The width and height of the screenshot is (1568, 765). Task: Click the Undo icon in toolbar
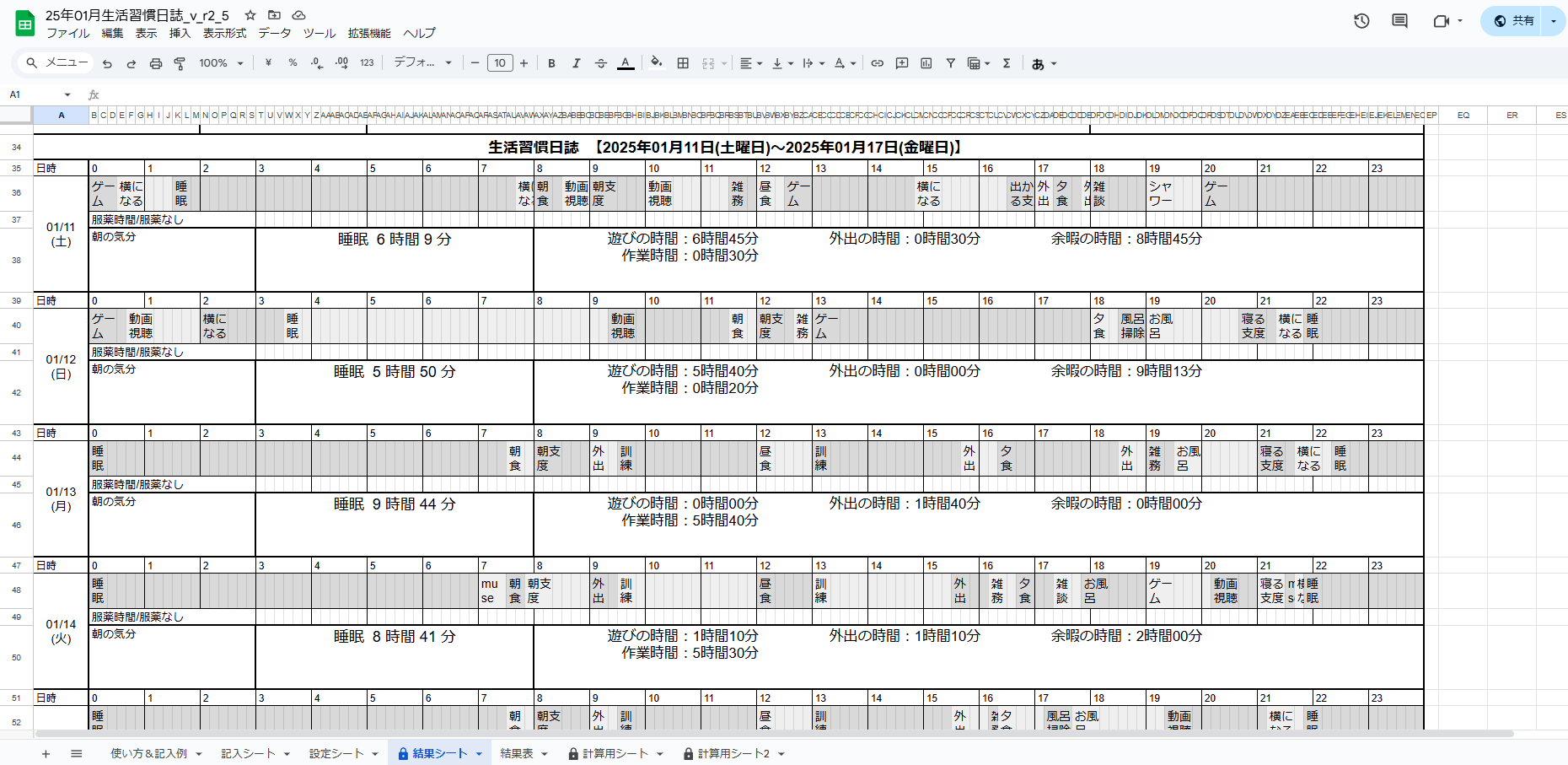click(x=107, y=63)
